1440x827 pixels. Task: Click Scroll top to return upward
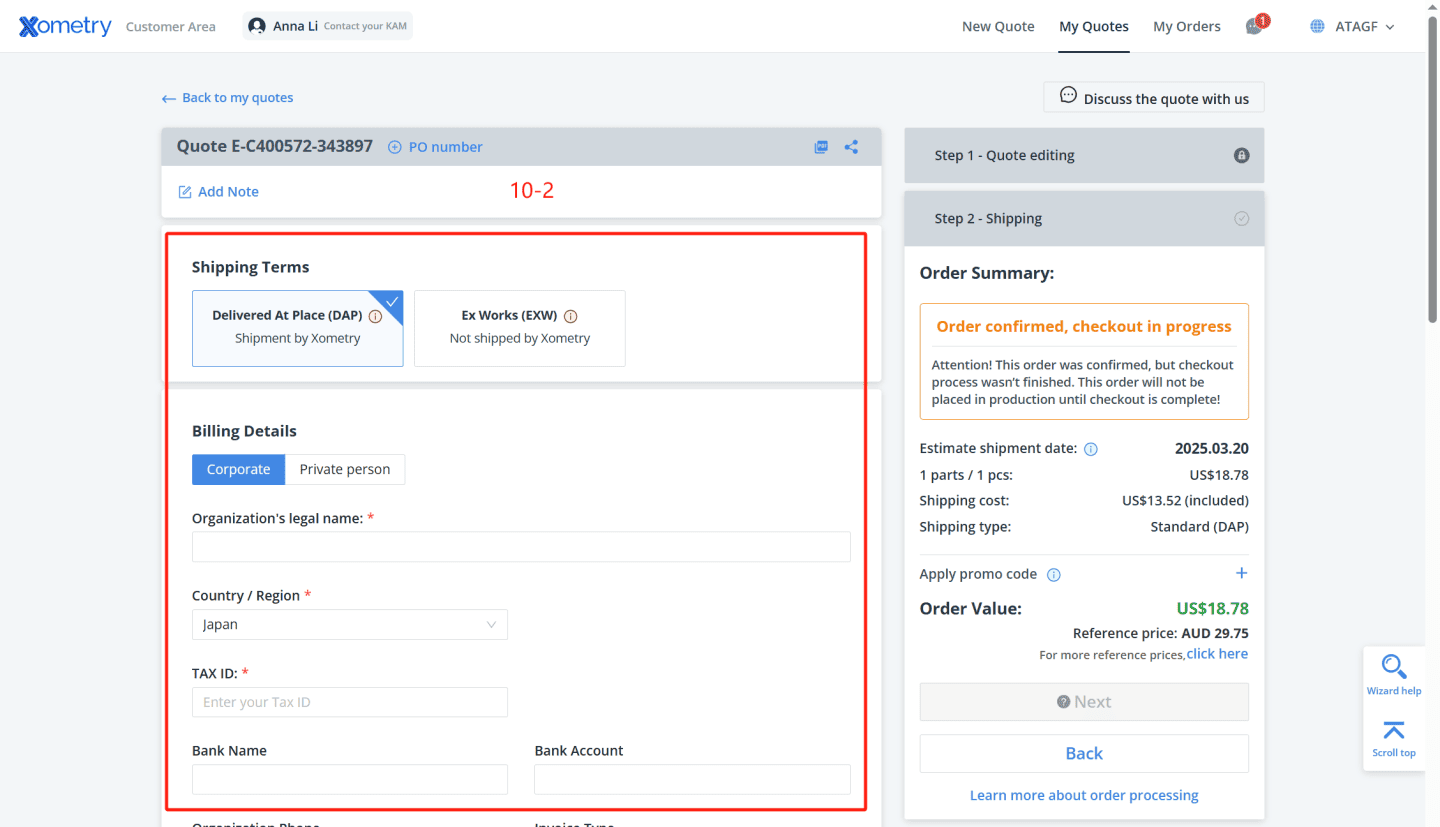click(1394, 738)
